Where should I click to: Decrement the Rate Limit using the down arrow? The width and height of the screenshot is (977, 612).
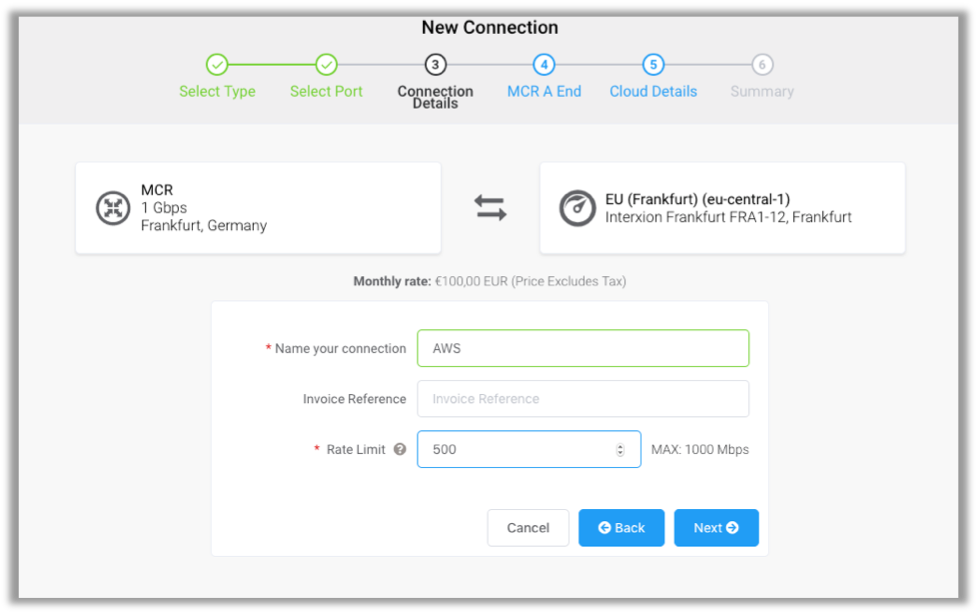pos(620,453)
